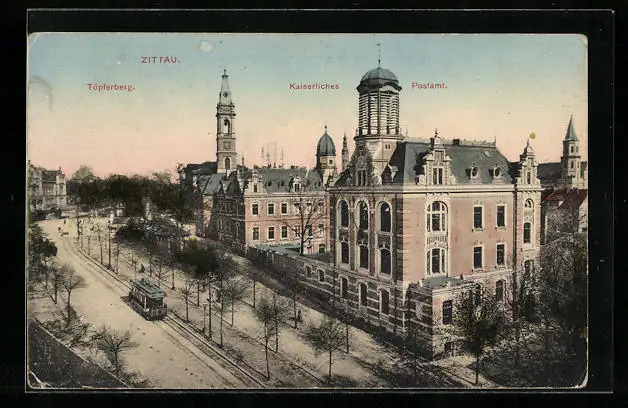Click the white spot in the sky
Viewport: 628px width, 408px height.
pos(205,46)
